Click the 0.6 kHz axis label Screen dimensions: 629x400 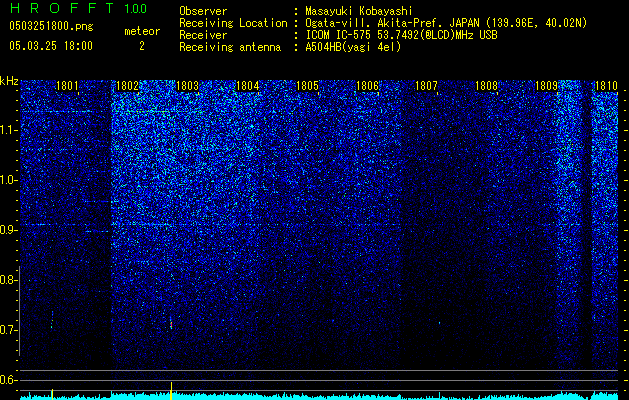(x=8, y=380)
